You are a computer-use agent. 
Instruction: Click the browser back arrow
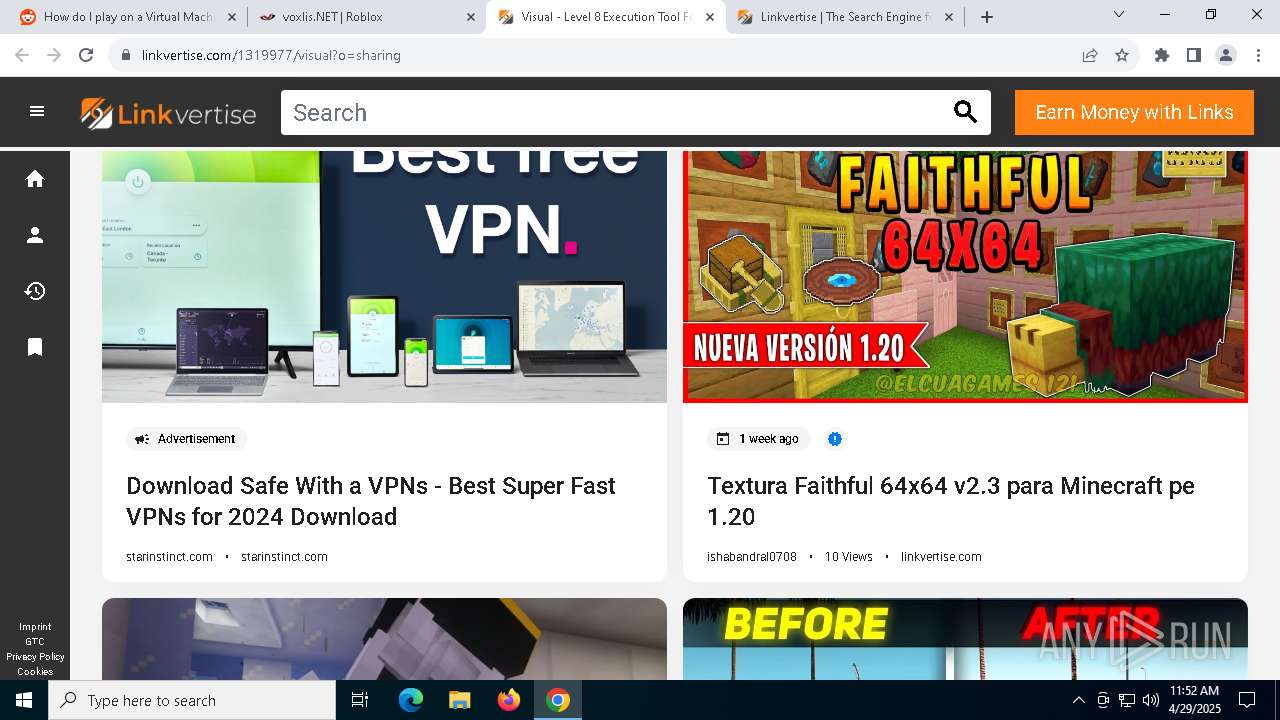click(22, 55)
